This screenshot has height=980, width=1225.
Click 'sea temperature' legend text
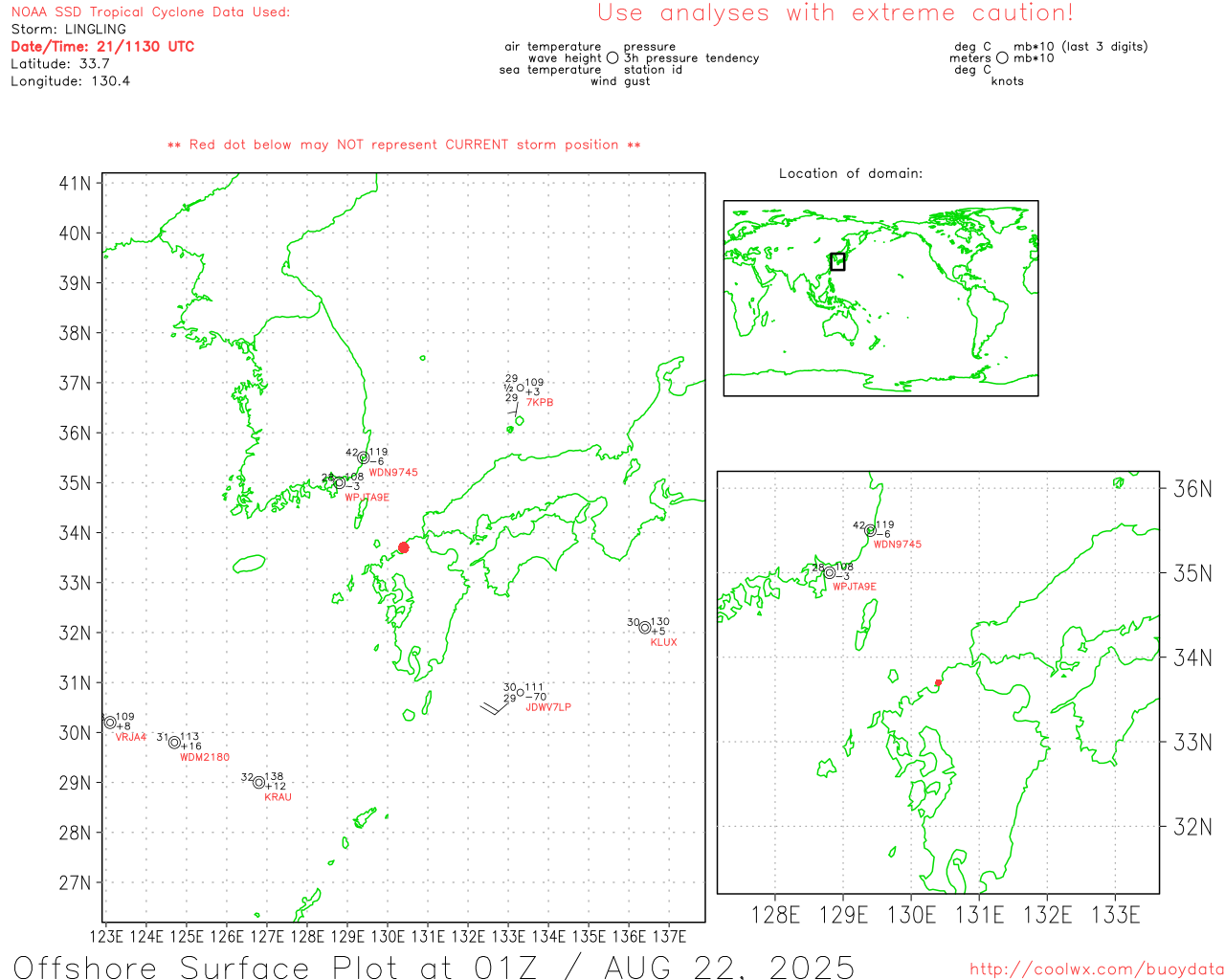tap(550, 70)
